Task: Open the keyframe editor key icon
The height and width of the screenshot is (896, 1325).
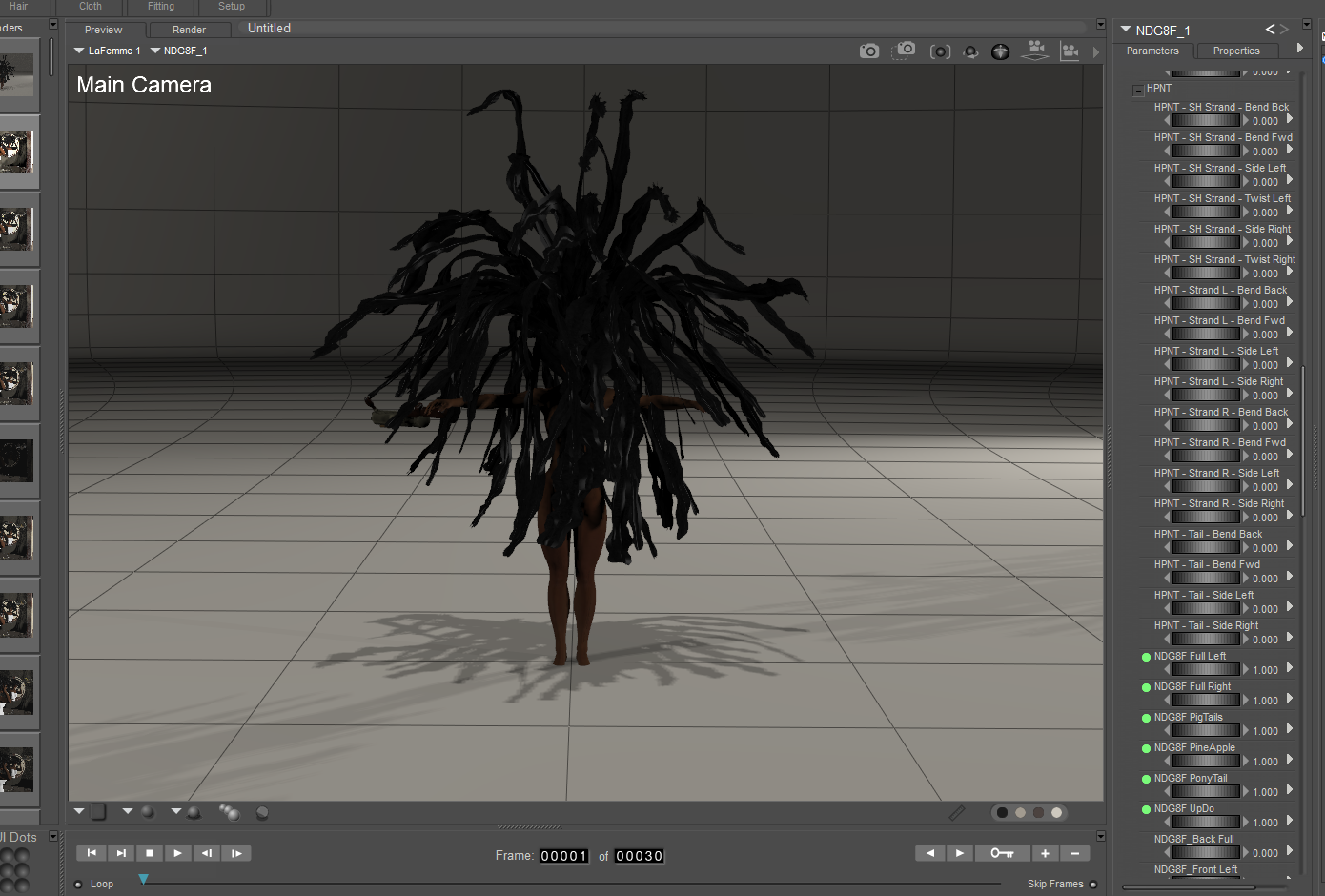Action: coord(1002,853)
